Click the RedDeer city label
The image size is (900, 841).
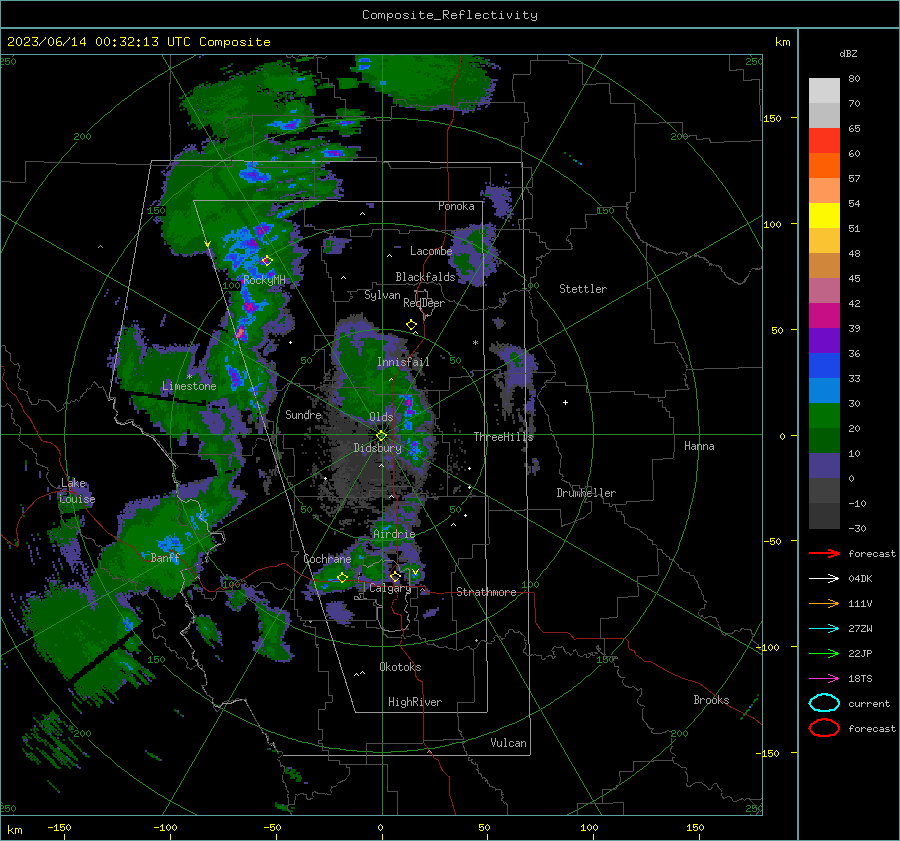[x=424, y=303]
